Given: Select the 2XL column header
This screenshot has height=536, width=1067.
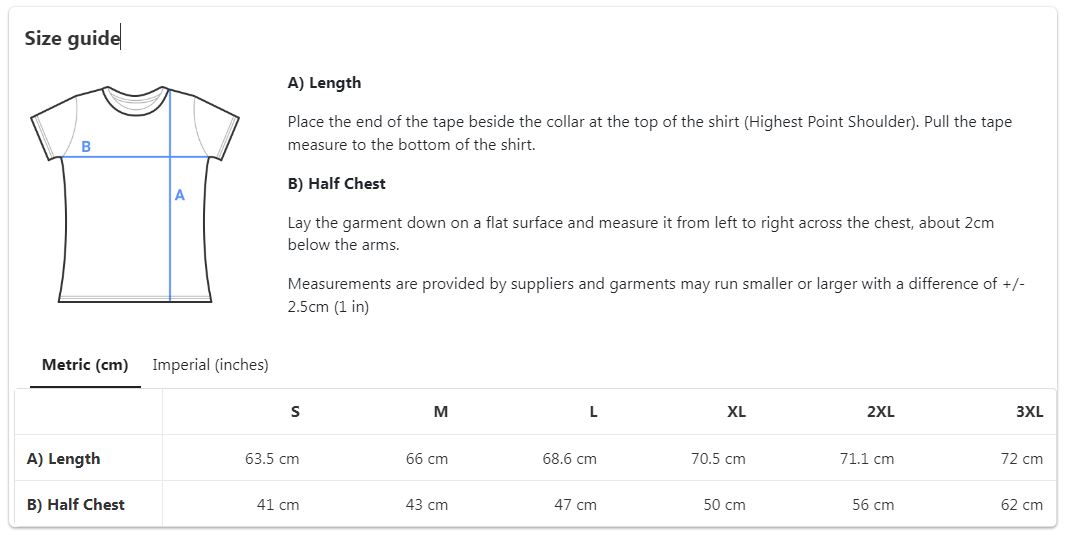Looking at the screenshot, I should point(881,412).
